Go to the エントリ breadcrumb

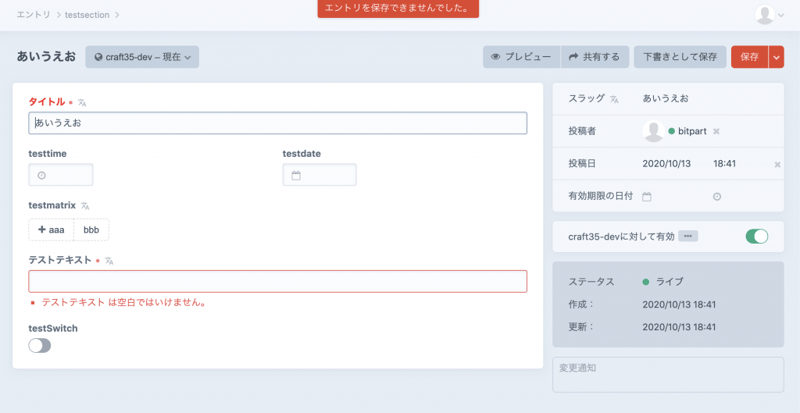click(x=34, y=15)
